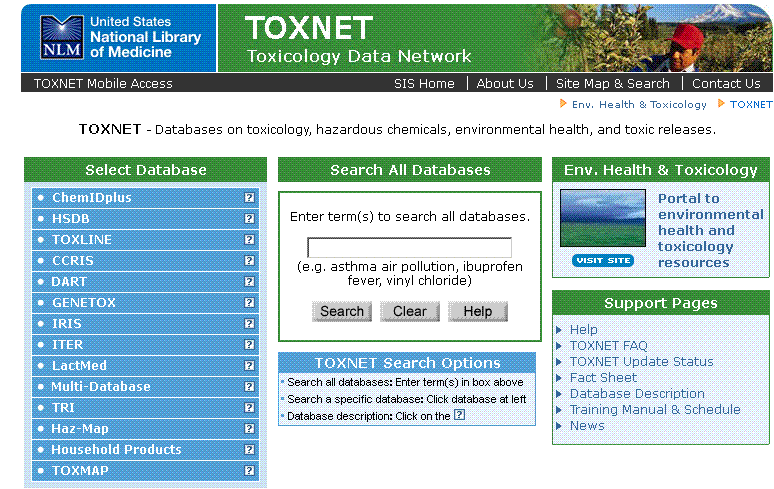Follow TOXNET breadcrumb link
The height and width of the screenshot is (489, 774).
[751, 105]
